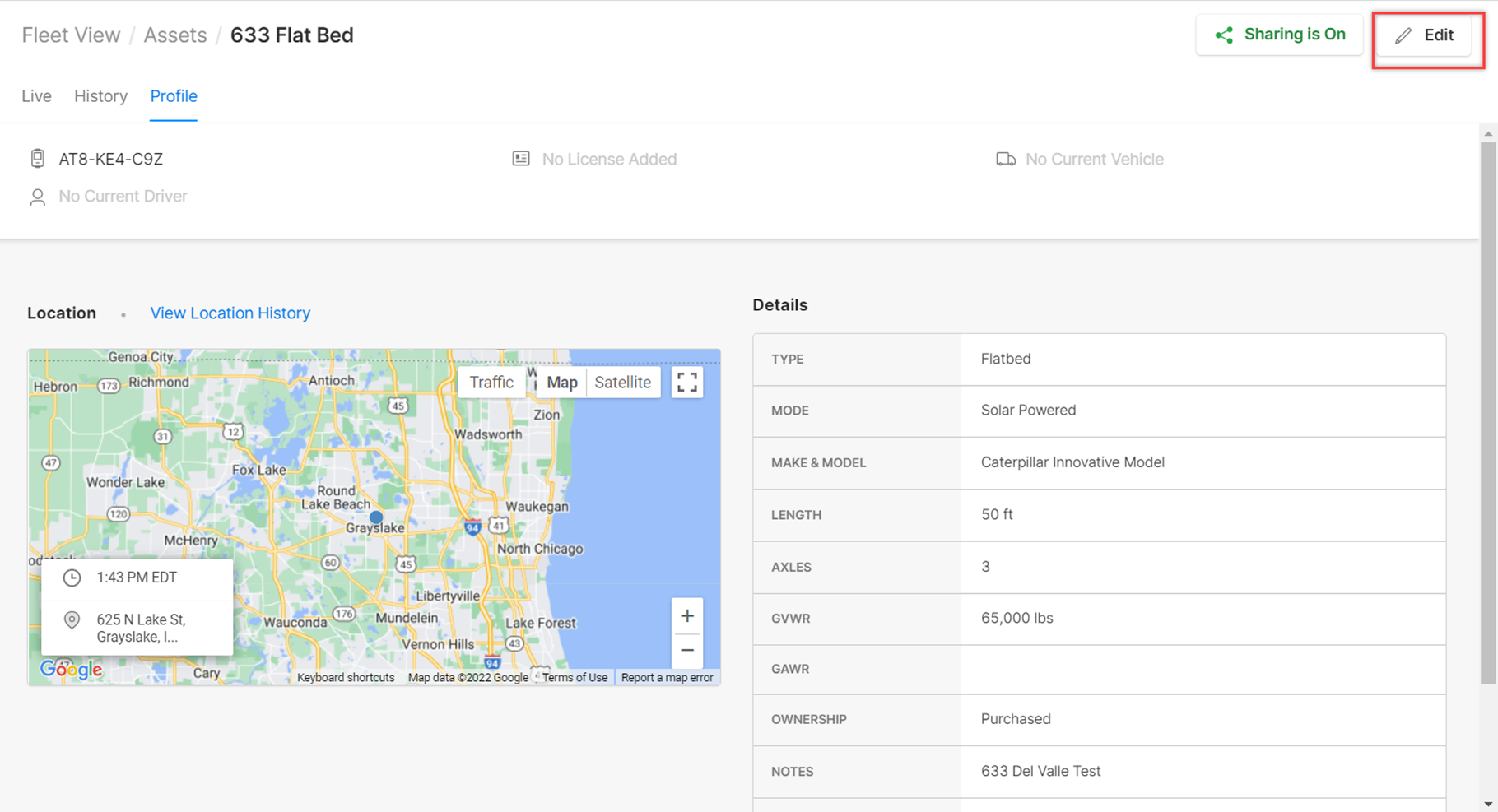Zoom out on the map

(687, 650)
